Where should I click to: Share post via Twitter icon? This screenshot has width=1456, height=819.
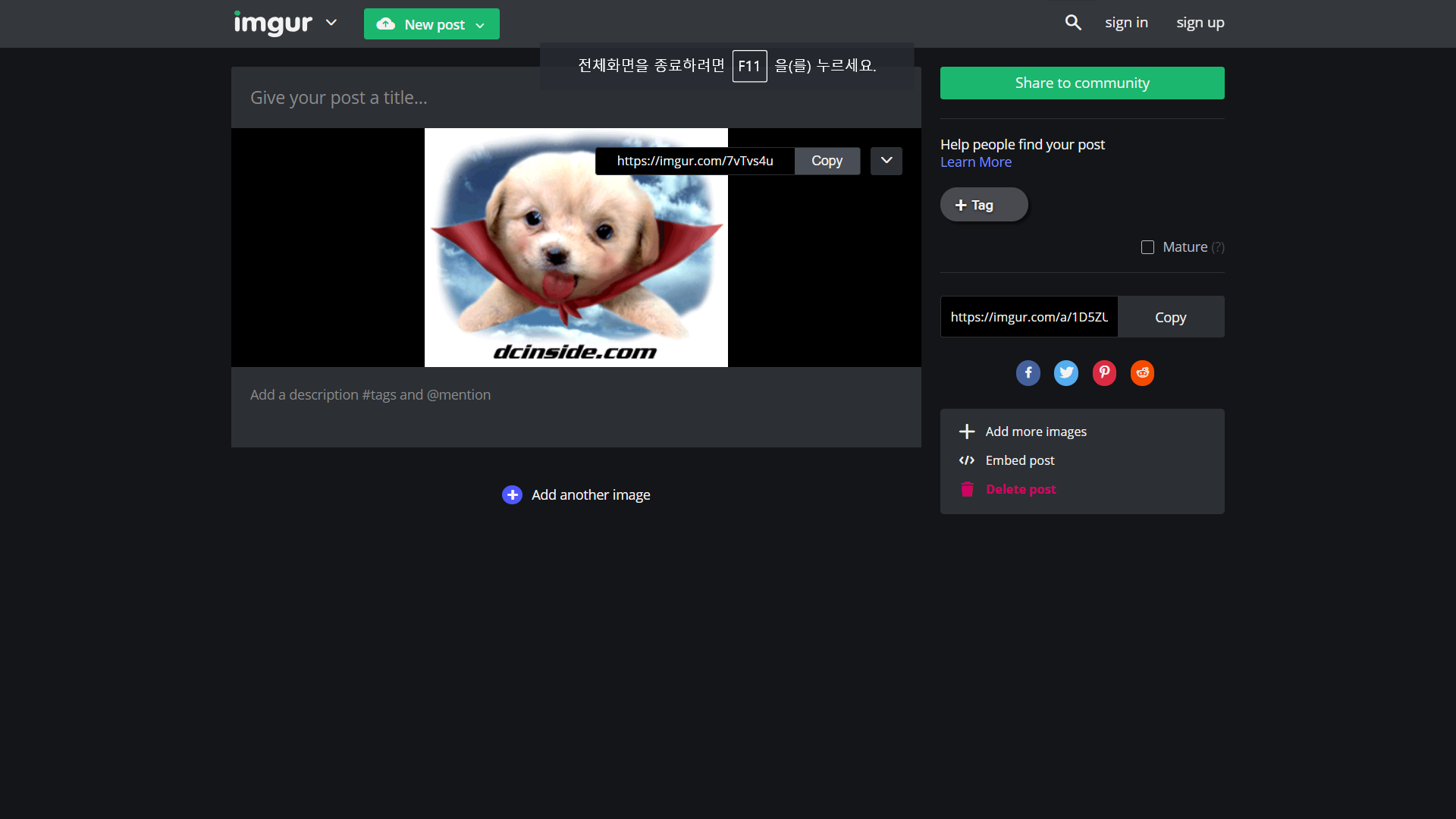coord(1065,372)
